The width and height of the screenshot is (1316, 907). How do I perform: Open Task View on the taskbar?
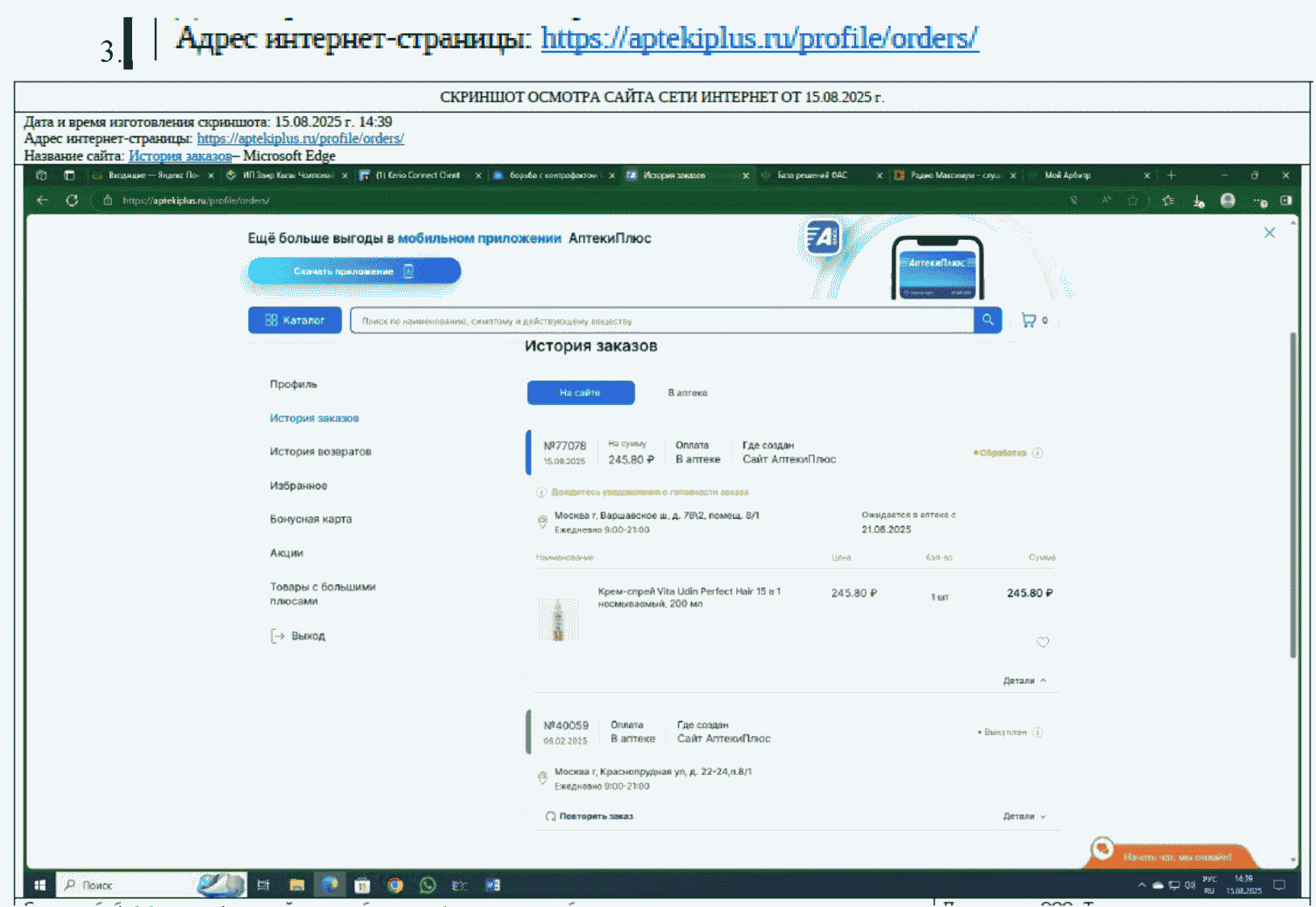point(263,885)
